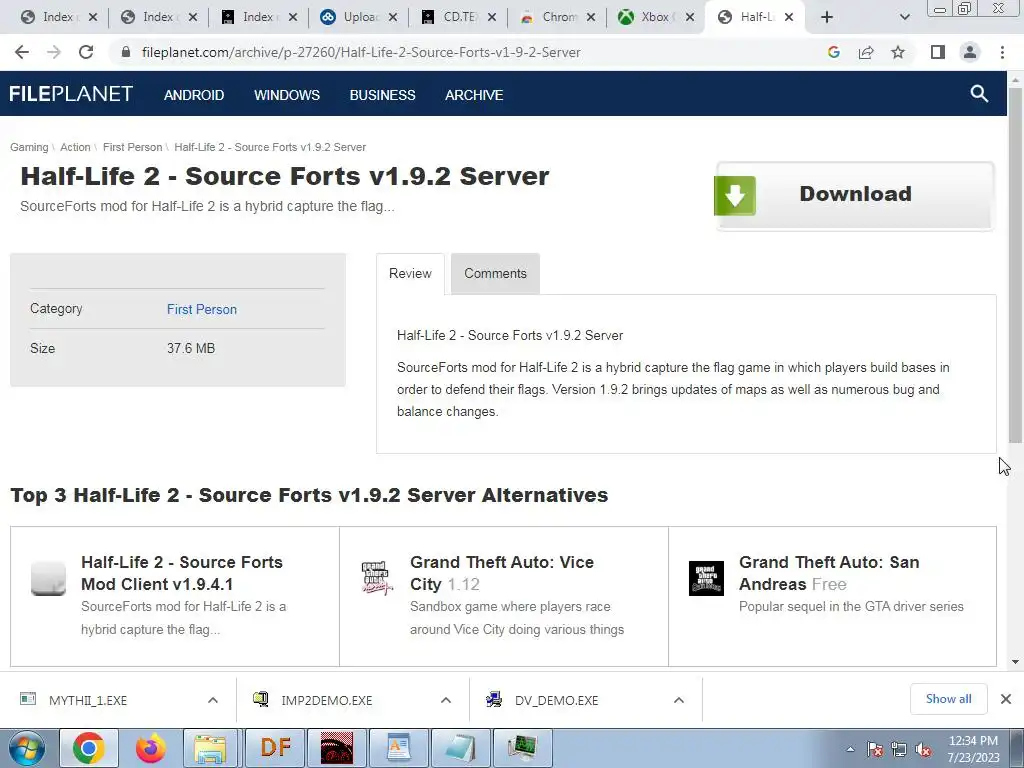
Task: Open downloaded file DV_DEMO.EXE
Action: click(556, 700)
